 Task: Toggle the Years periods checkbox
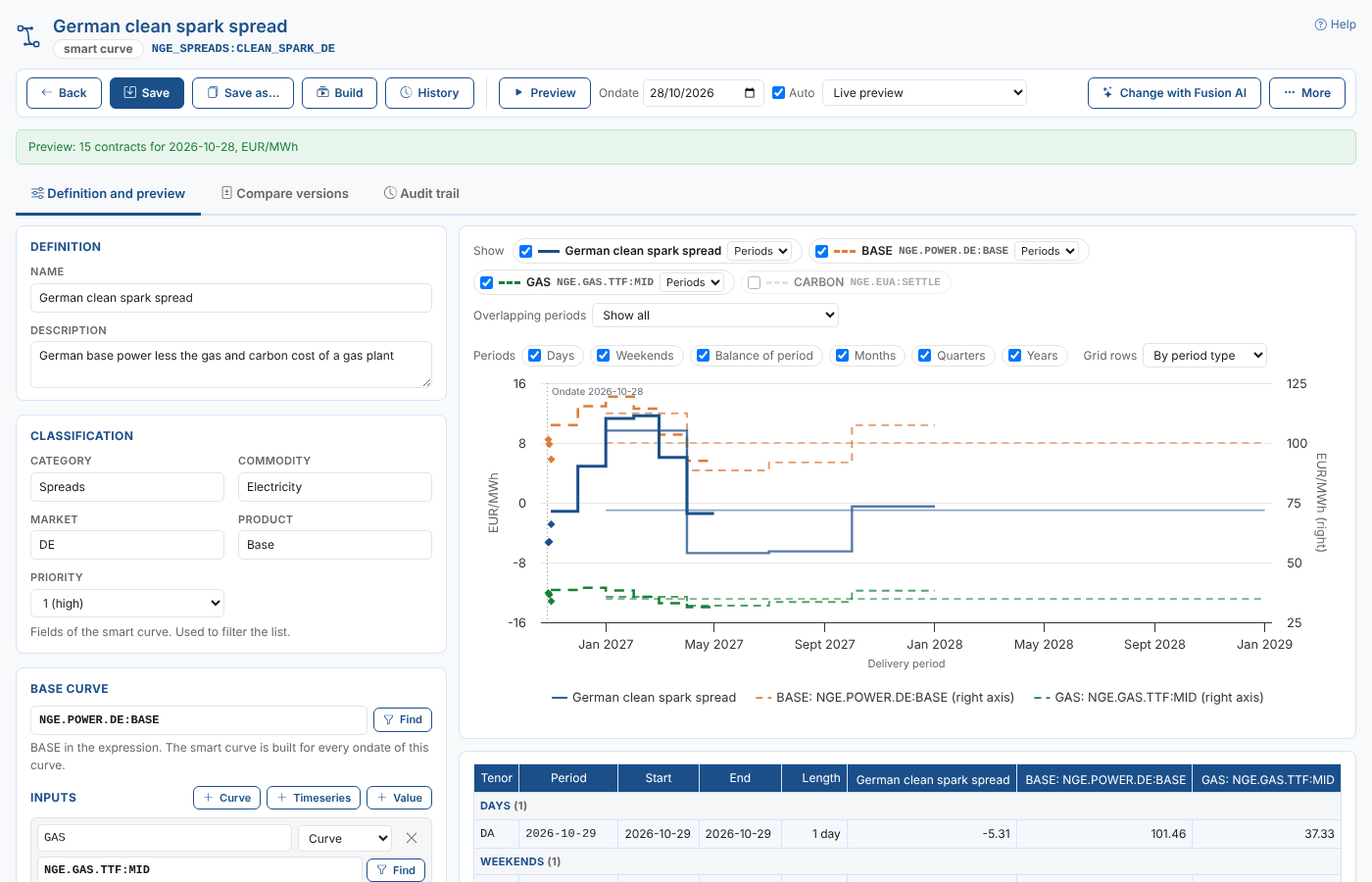point(1014,356)
